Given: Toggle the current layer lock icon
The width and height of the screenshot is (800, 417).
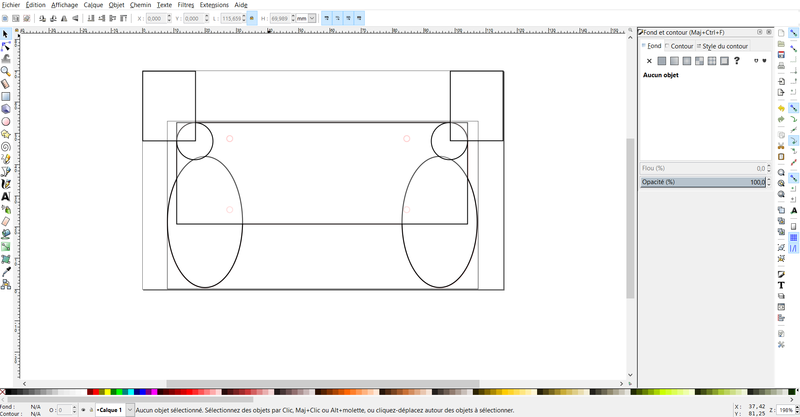Looking at the screenshot, I should tap(89, 410).
